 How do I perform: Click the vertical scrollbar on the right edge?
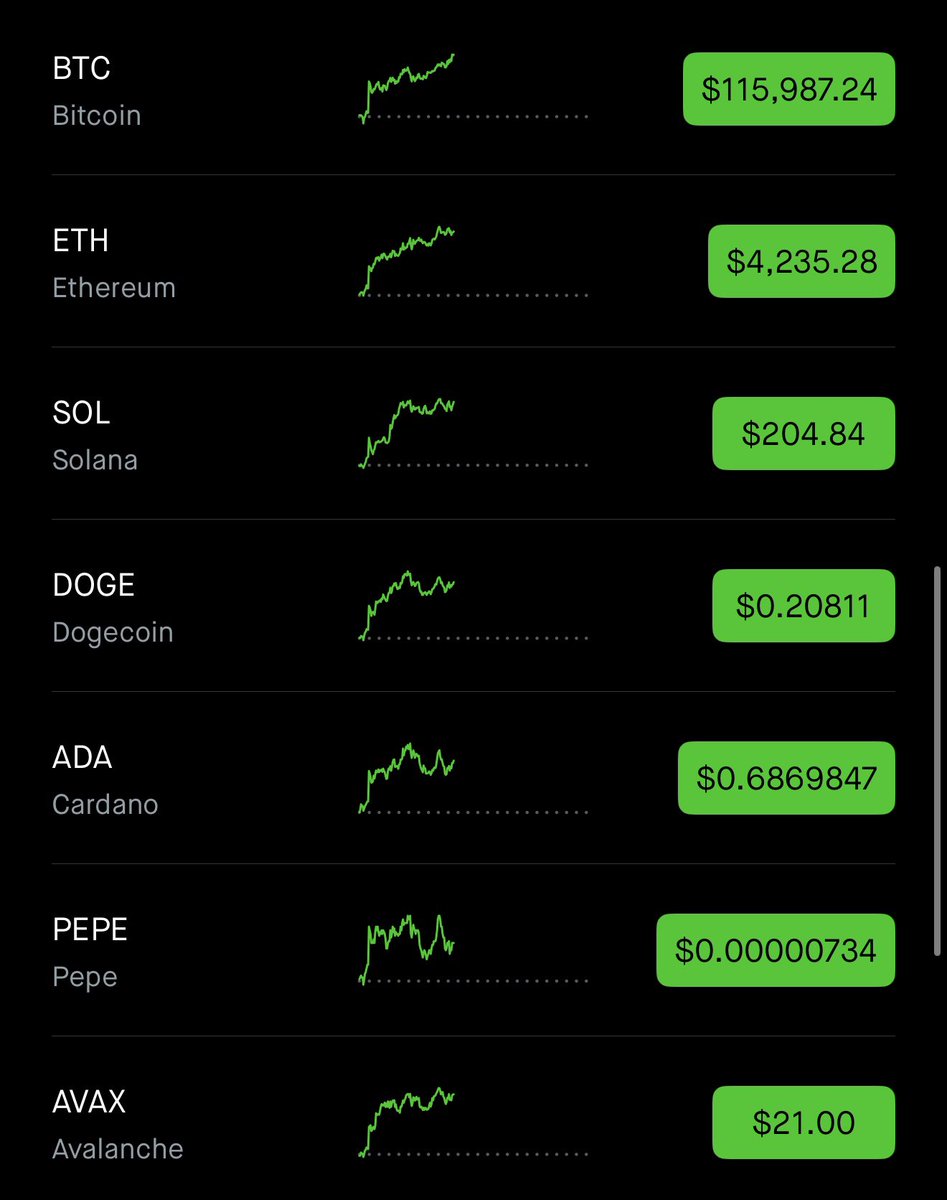coord(936,760)
